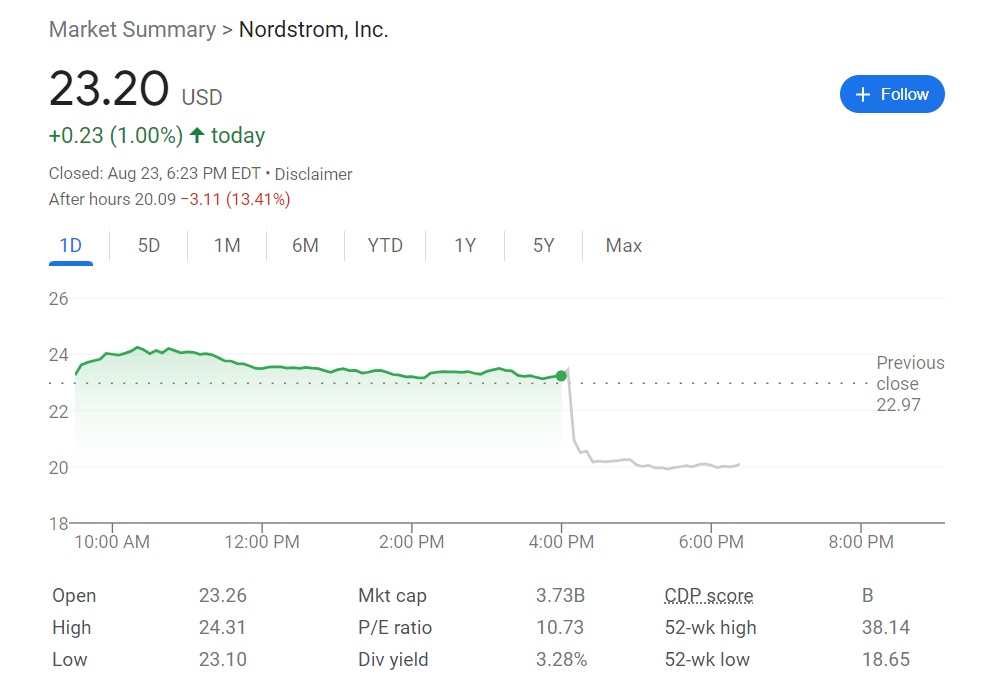Show the 6M price chart tab

305,246
